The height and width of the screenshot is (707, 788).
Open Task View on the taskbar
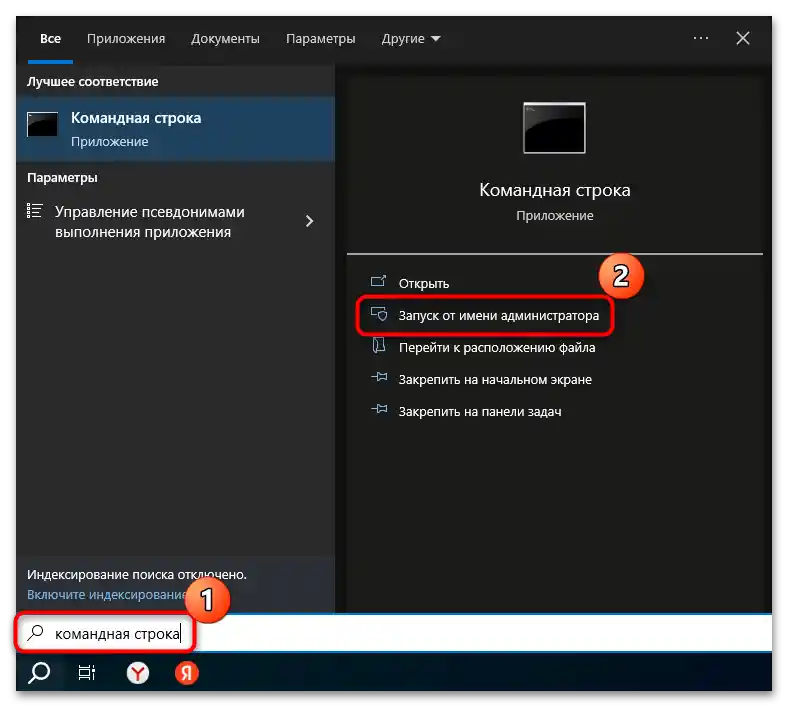coord(87,673)
